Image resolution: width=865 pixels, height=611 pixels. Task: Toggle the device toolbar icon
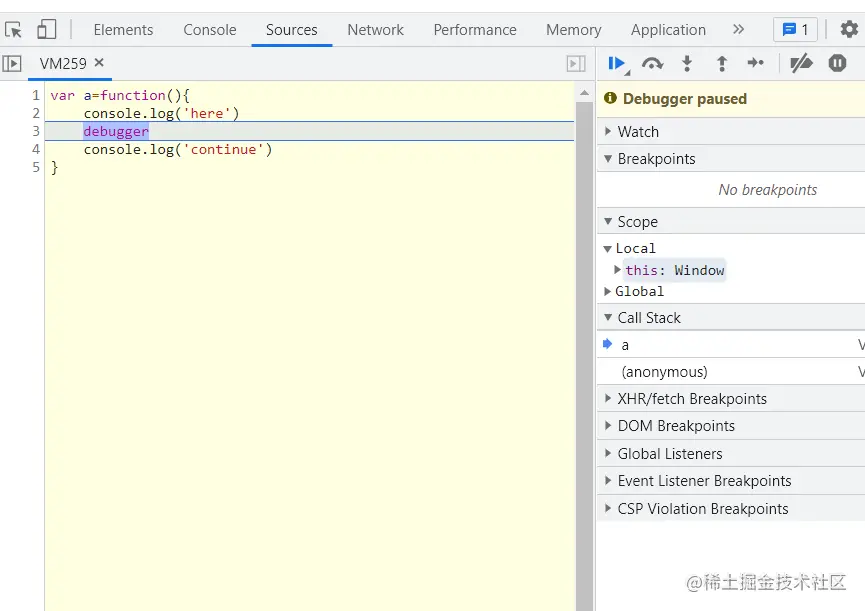(x=47, y=30)
